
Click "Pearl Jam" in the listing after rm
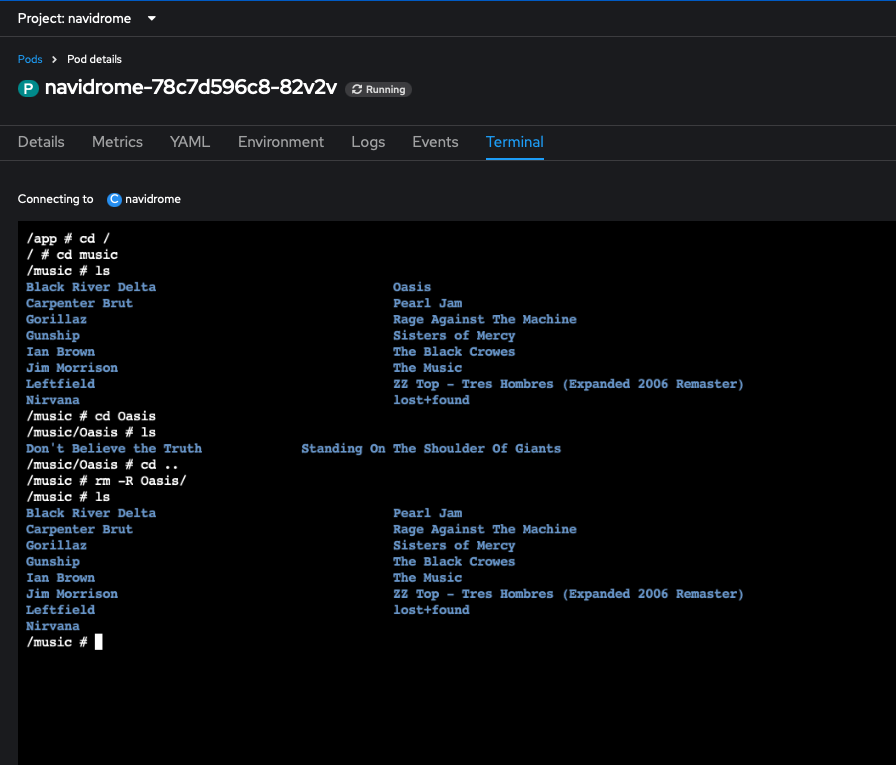[x=428, y=513]
